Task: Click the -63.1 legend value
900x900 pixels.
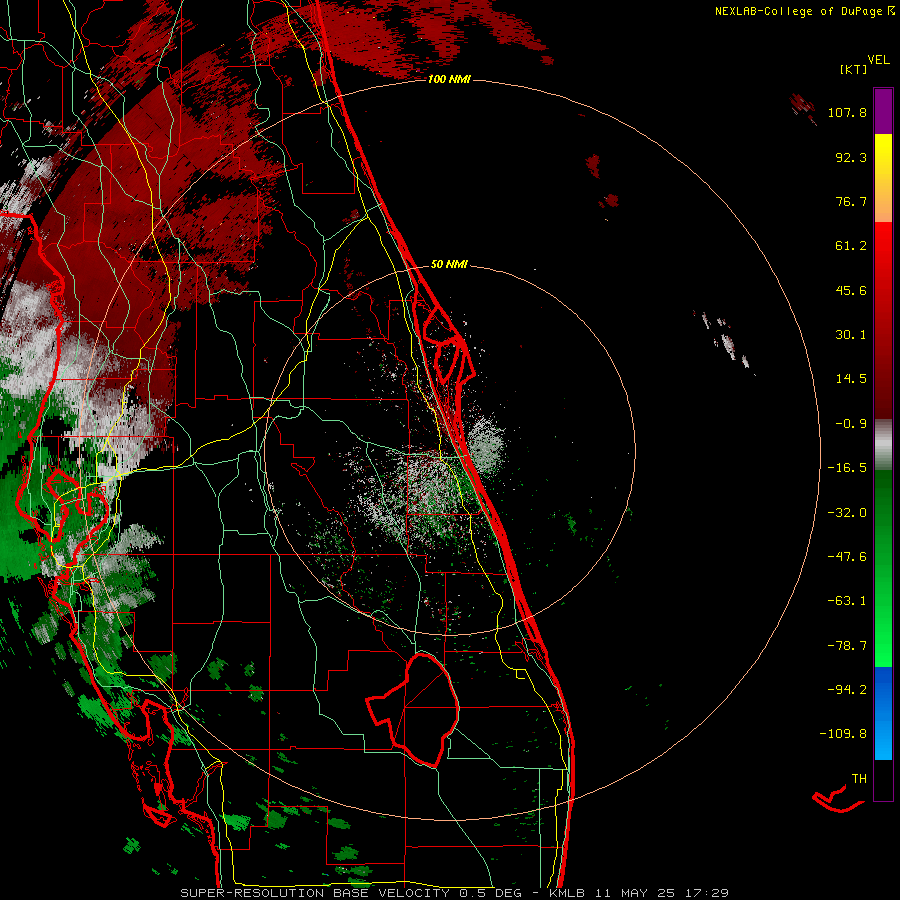Action: pyautogui.click(x=847, y=601)
